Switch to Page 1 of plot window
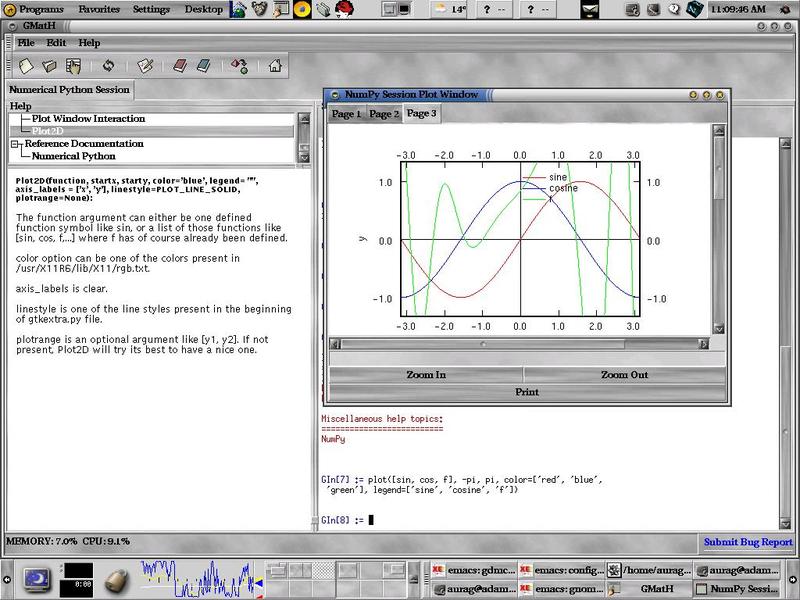This screenshot has height=600, width=800. (x=346, y=114)
